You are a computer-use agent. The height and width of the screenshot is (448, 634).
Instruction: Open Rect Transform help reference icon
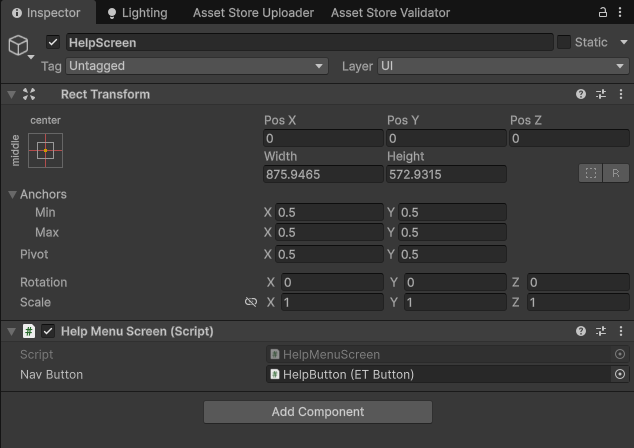point(581,94)
